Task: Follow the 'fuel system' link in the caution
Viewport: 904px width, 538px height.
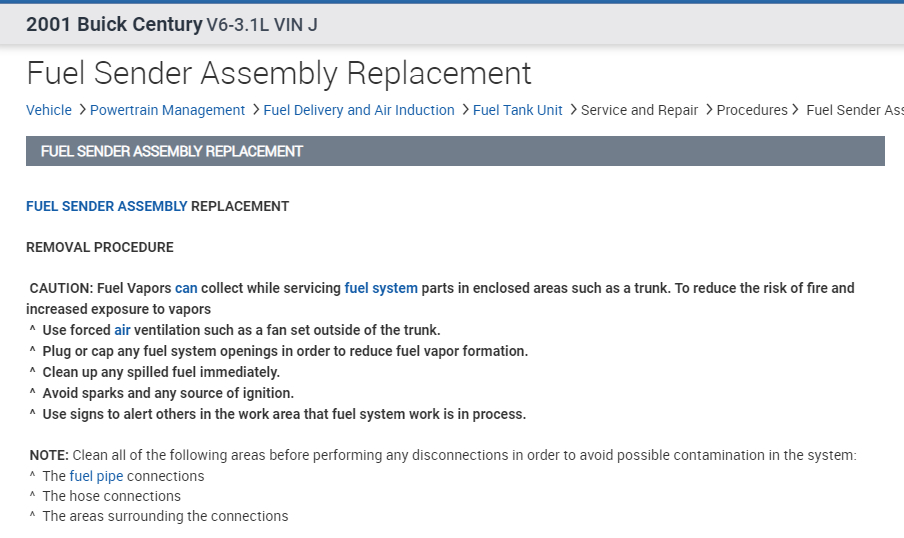Action: (x=381, y=288)
